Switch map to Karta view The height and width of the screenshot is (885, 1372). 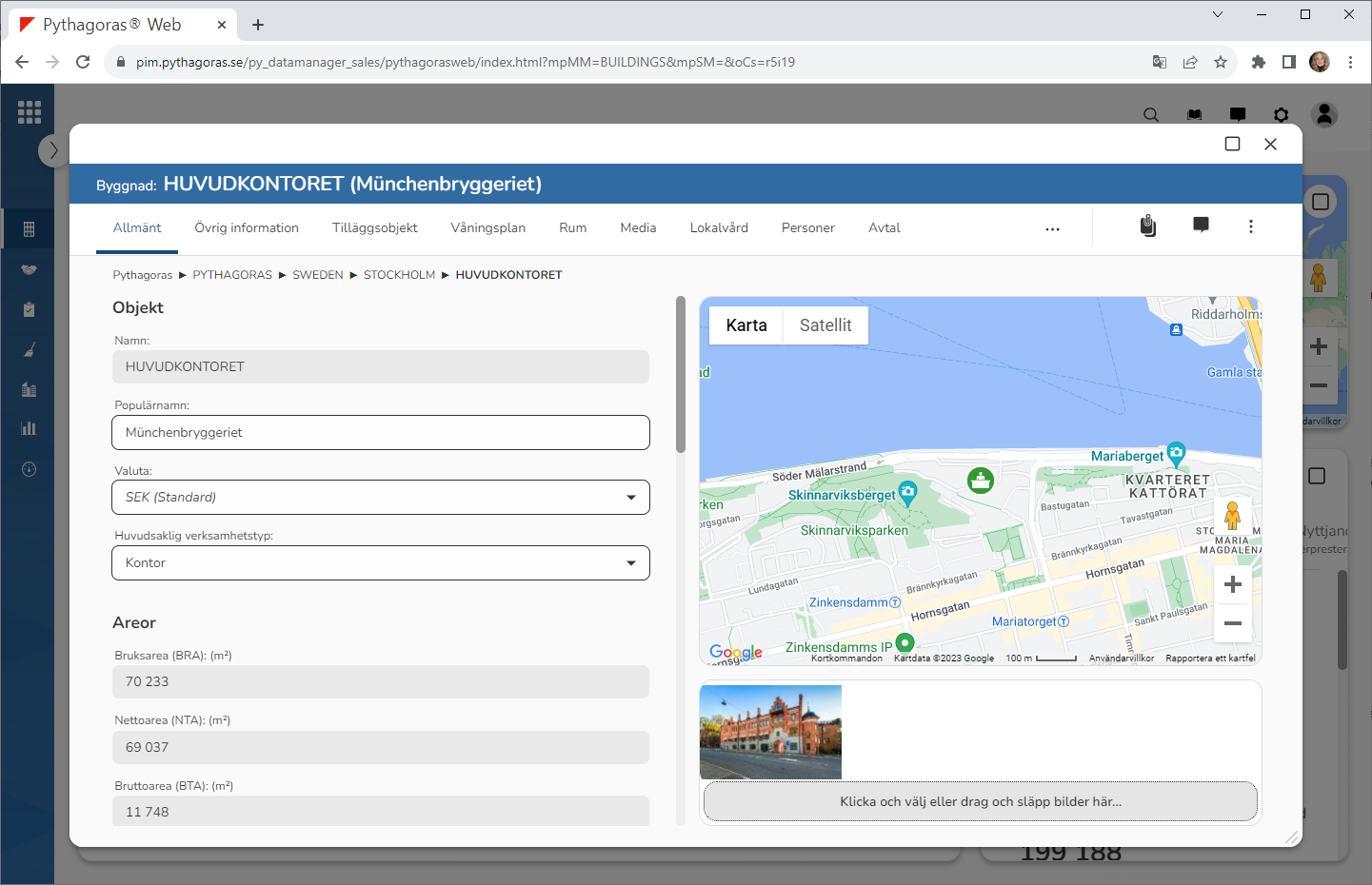click(746, 325)
